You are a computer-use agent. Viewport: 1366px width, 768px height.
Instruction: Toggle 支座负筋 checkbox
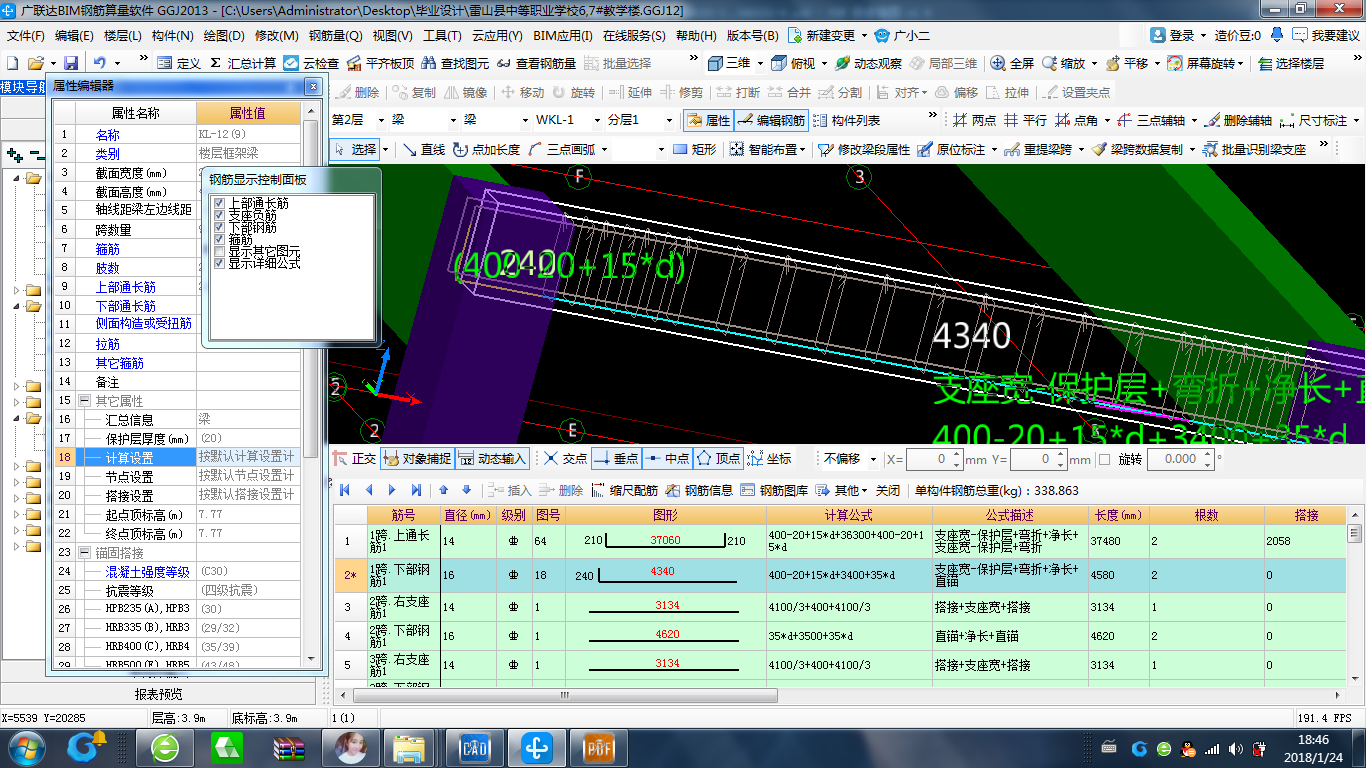click(x=219, y=216)
